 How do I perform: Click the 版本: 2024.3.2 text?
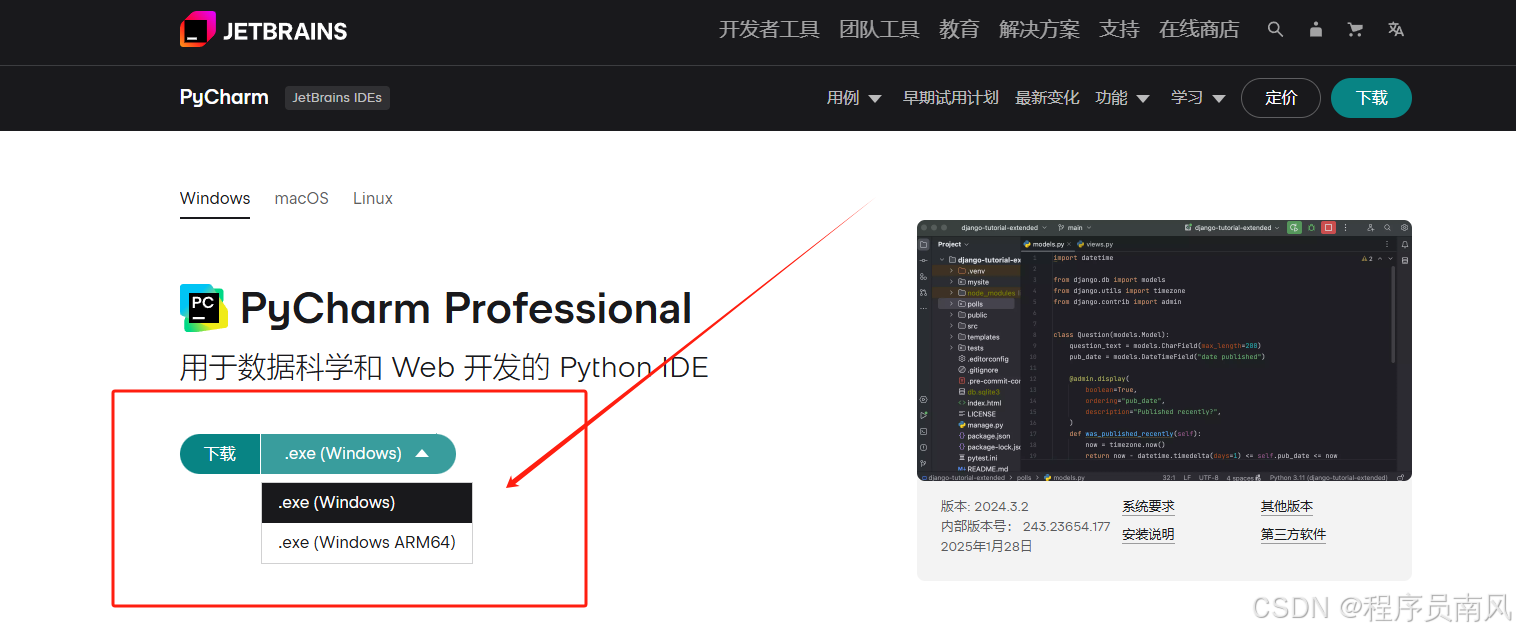(985, 507)
